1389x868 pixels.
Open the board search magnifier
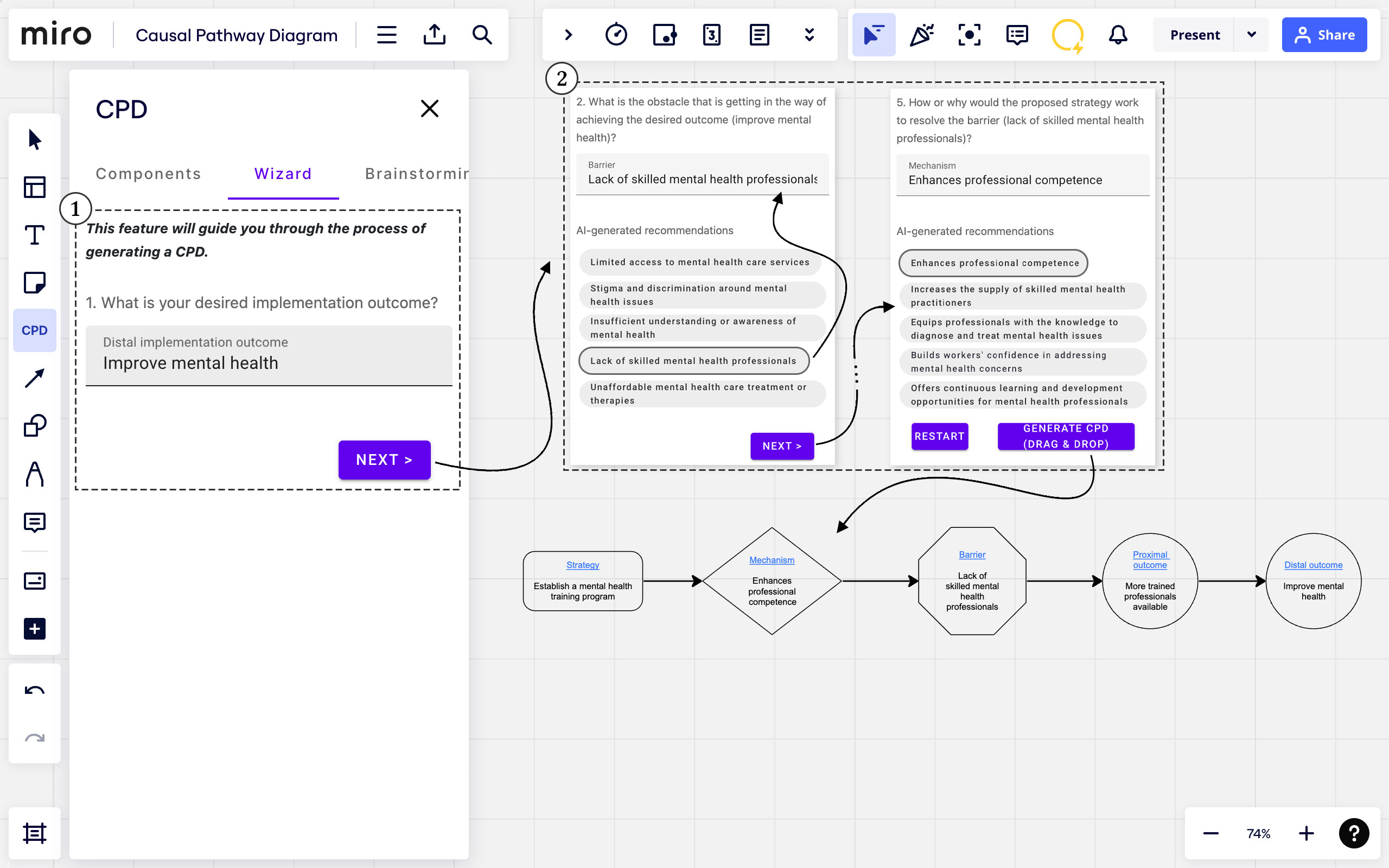tap(482, 35)
